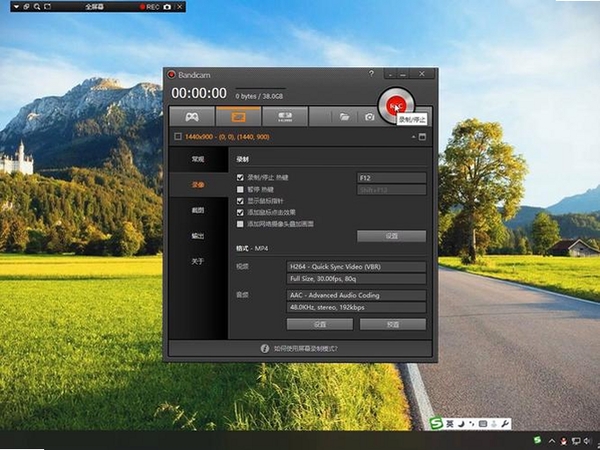Toggle the mouse click effects checkbox
This screenshot has width=600, height=450.
240,212
